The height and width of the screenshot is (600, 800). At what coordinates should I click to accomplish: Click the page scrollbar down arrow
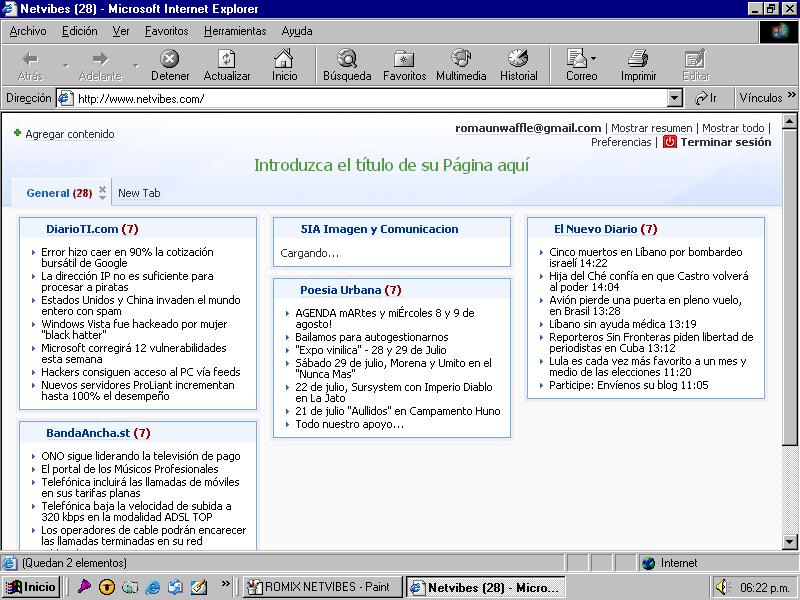789,541
